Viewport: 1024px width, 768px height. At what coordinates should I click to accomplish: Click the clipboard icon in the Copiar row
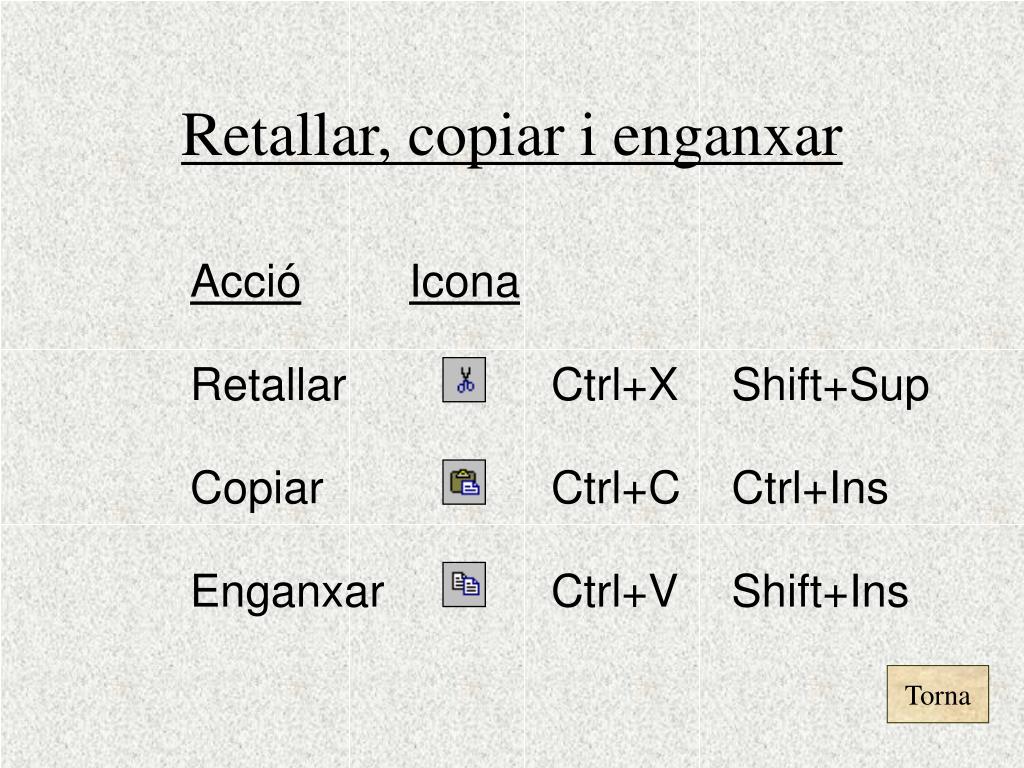click(x=464, y=482)
